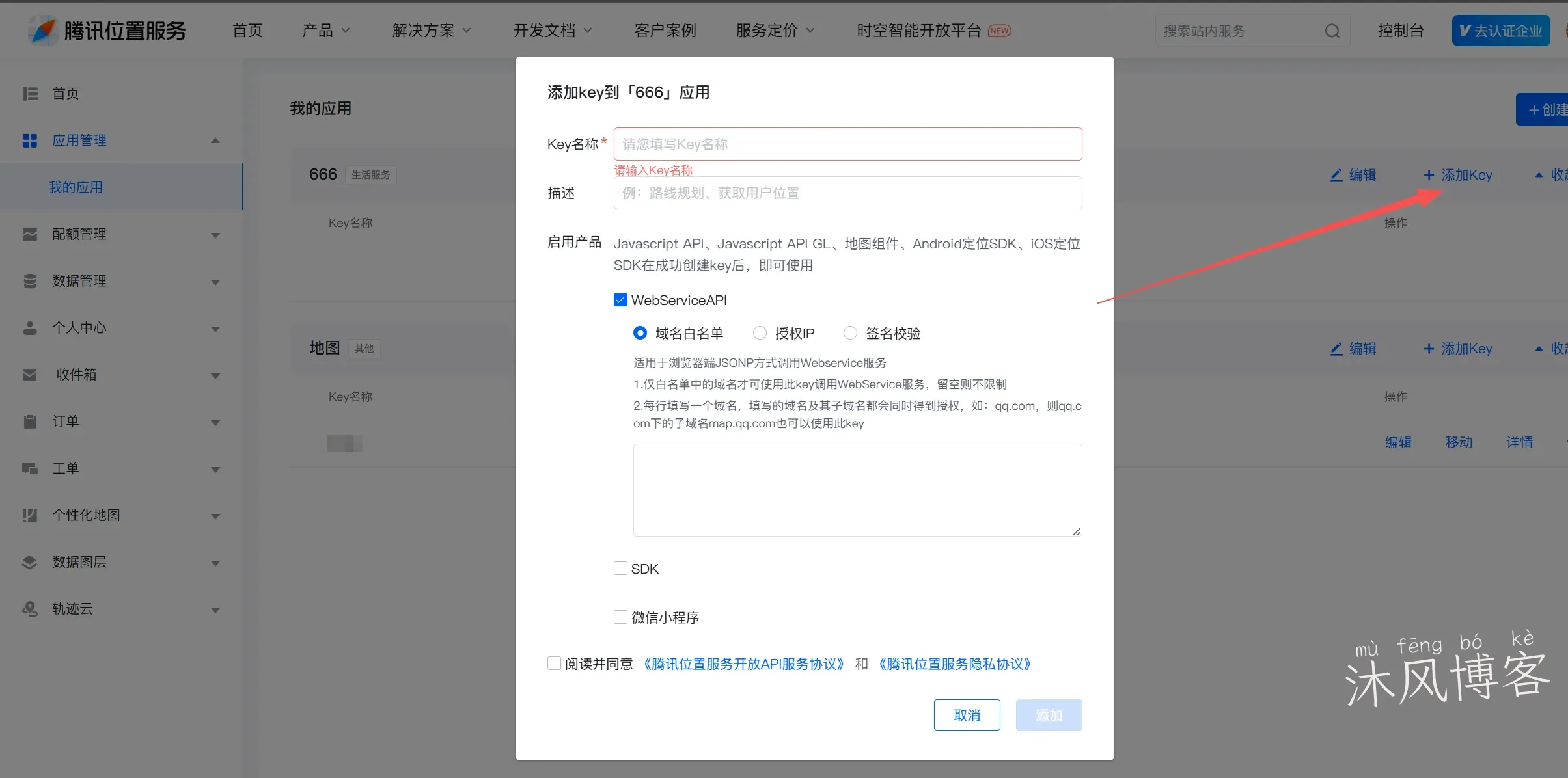The image size is (1568, 778).
Task: Click the 应用管理 grid icon in sidebar
Action: click(x=30, y=140)
